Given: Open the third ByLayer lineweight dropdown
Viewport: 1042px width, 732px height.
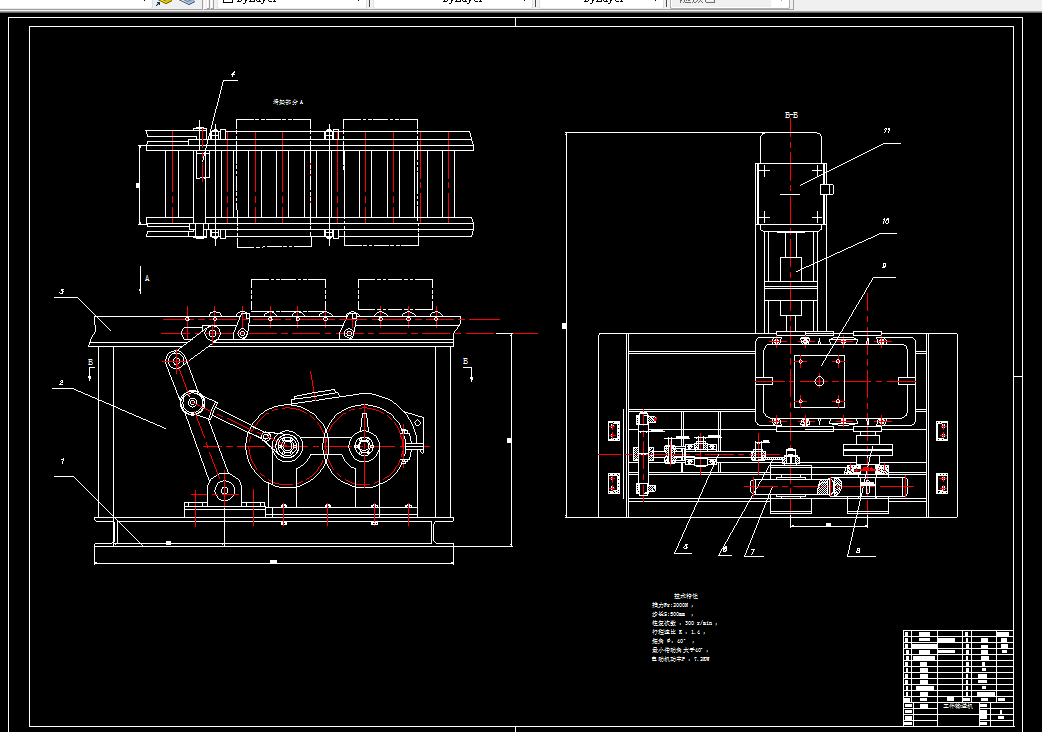Looking at the screenshot, I should 601,2.
